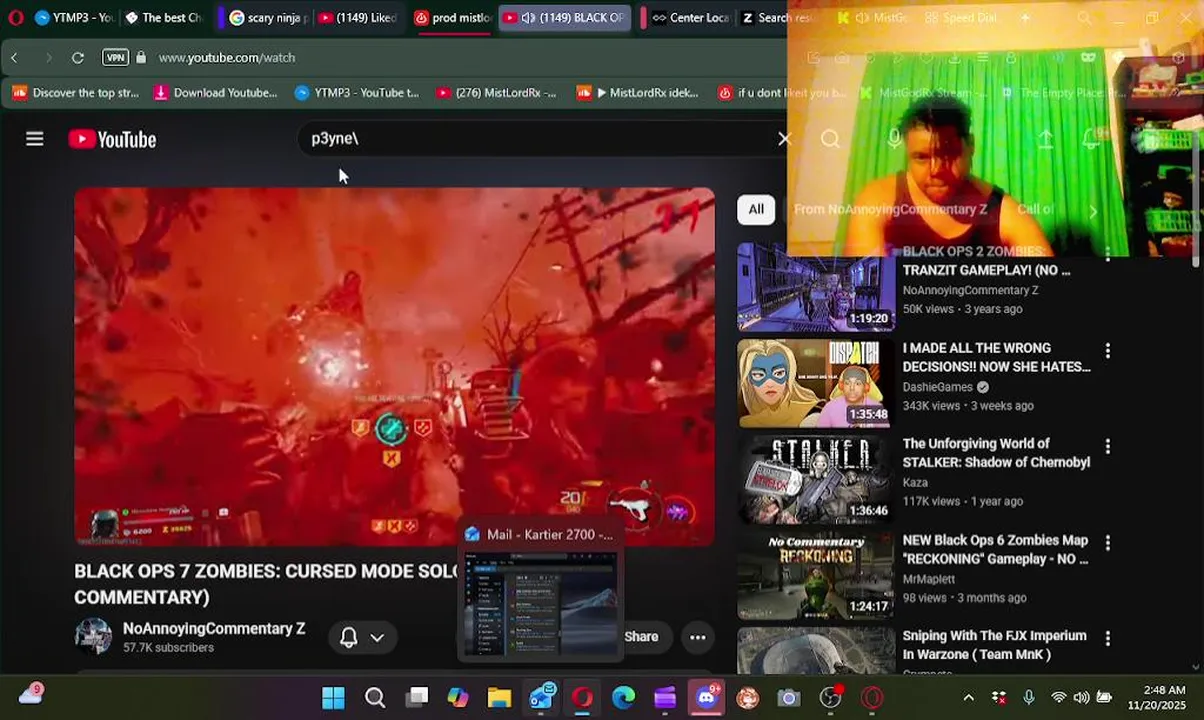Open the RECKONING Gameplay video thumbnail

[x=816, y=576]
